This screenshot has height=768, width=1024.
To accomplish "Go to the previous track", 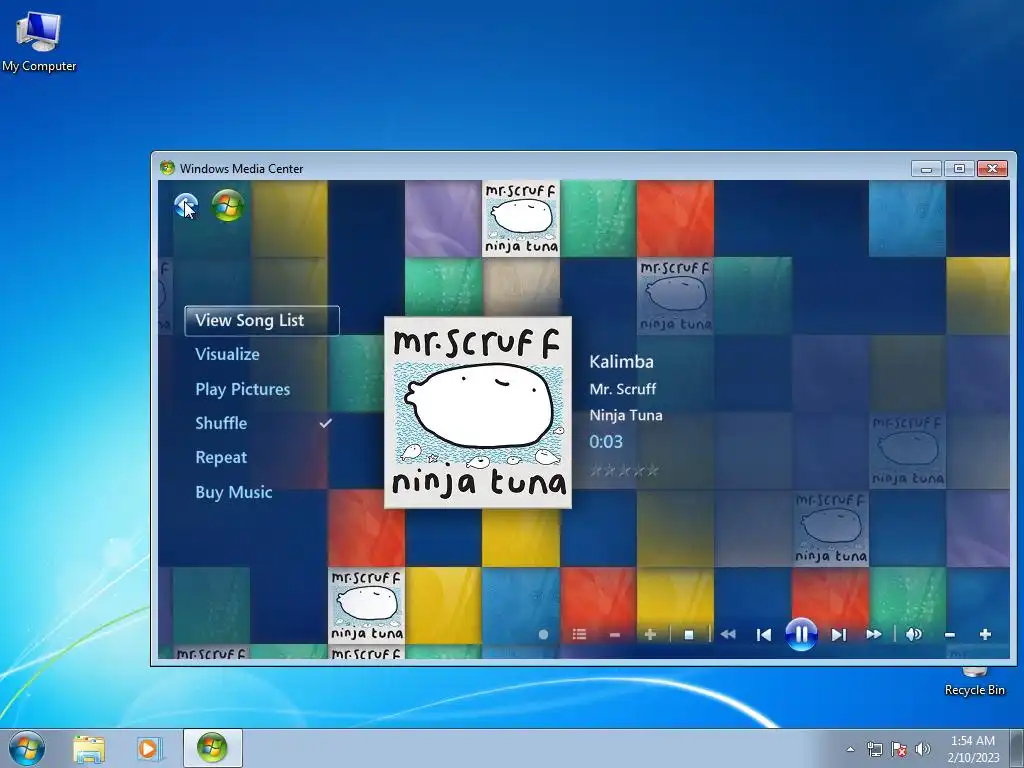I will [763, 635].
